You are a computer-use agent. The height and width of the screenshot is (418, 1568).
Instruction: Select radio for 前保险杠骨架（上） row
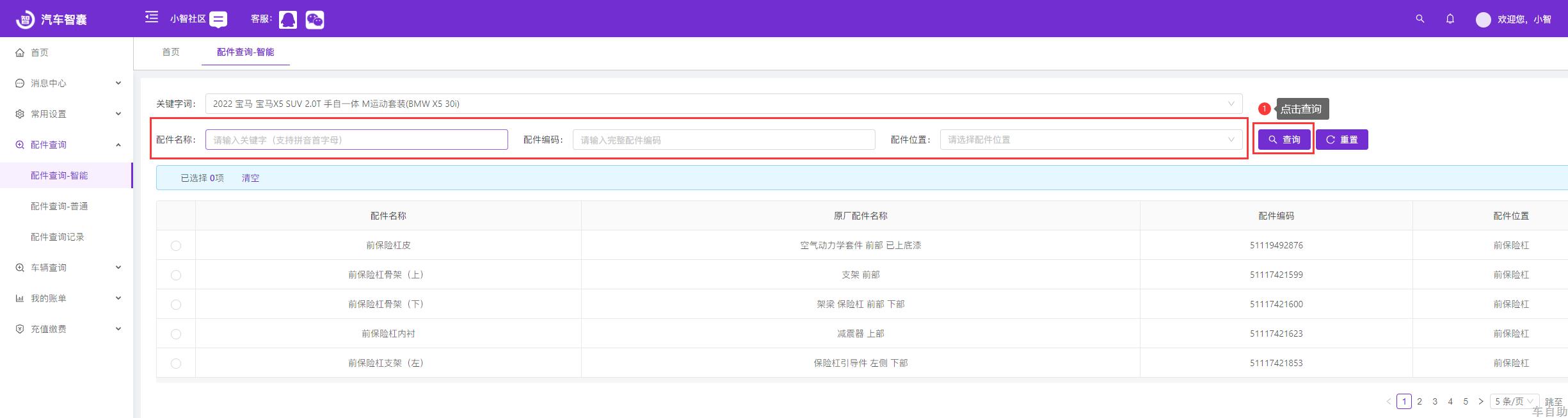(176, 275)
